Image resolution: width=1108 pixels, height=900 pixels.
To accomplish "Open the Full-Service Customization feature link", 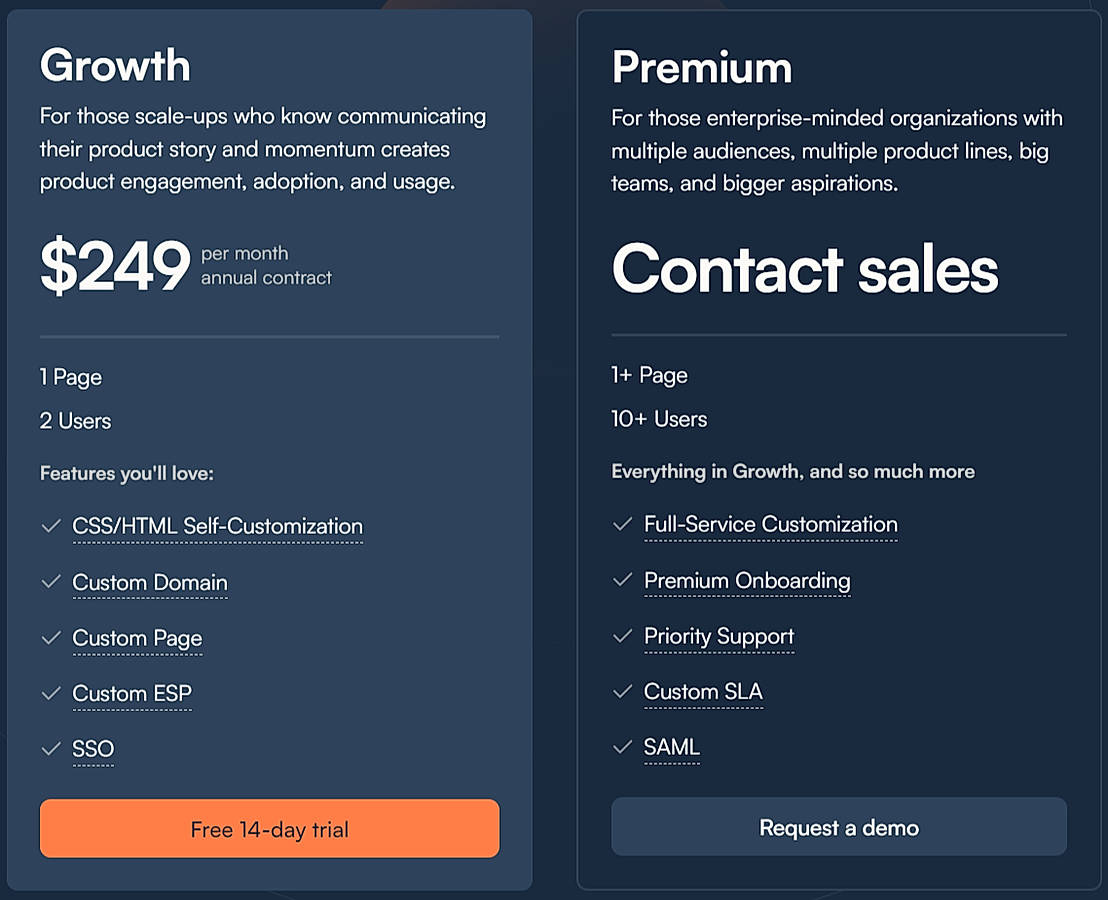I will click(x=770, y=524).
